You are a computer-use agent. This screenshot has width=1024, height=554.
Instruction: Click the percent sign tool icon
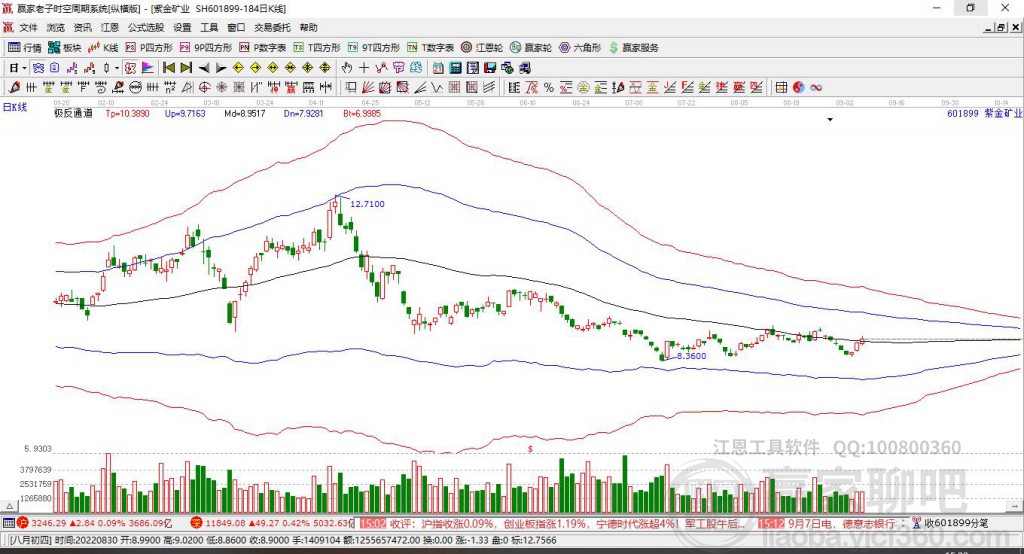[549, 88]
